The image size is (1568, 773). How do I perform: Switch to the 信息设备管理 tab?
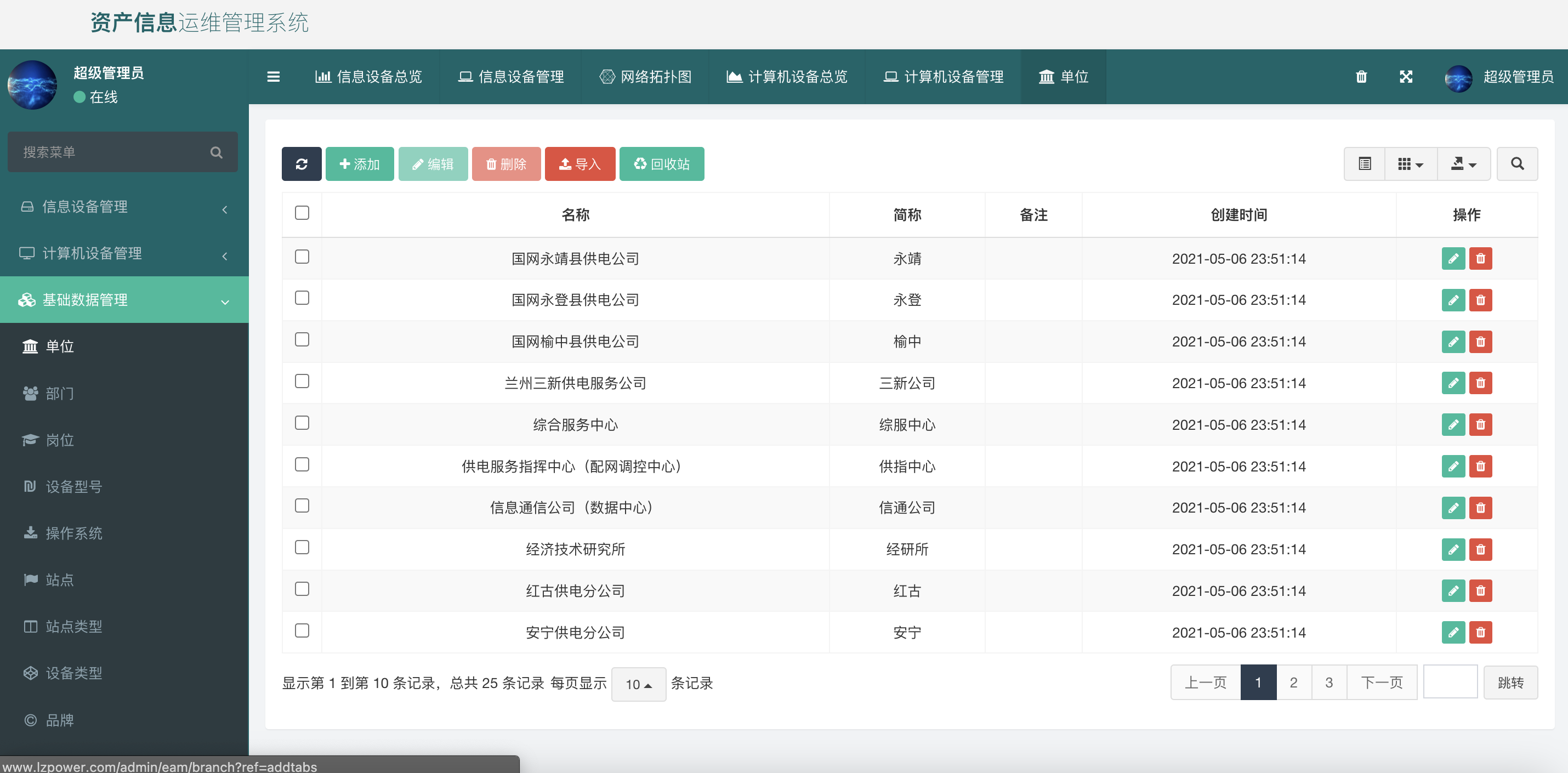tap(512, 77)
